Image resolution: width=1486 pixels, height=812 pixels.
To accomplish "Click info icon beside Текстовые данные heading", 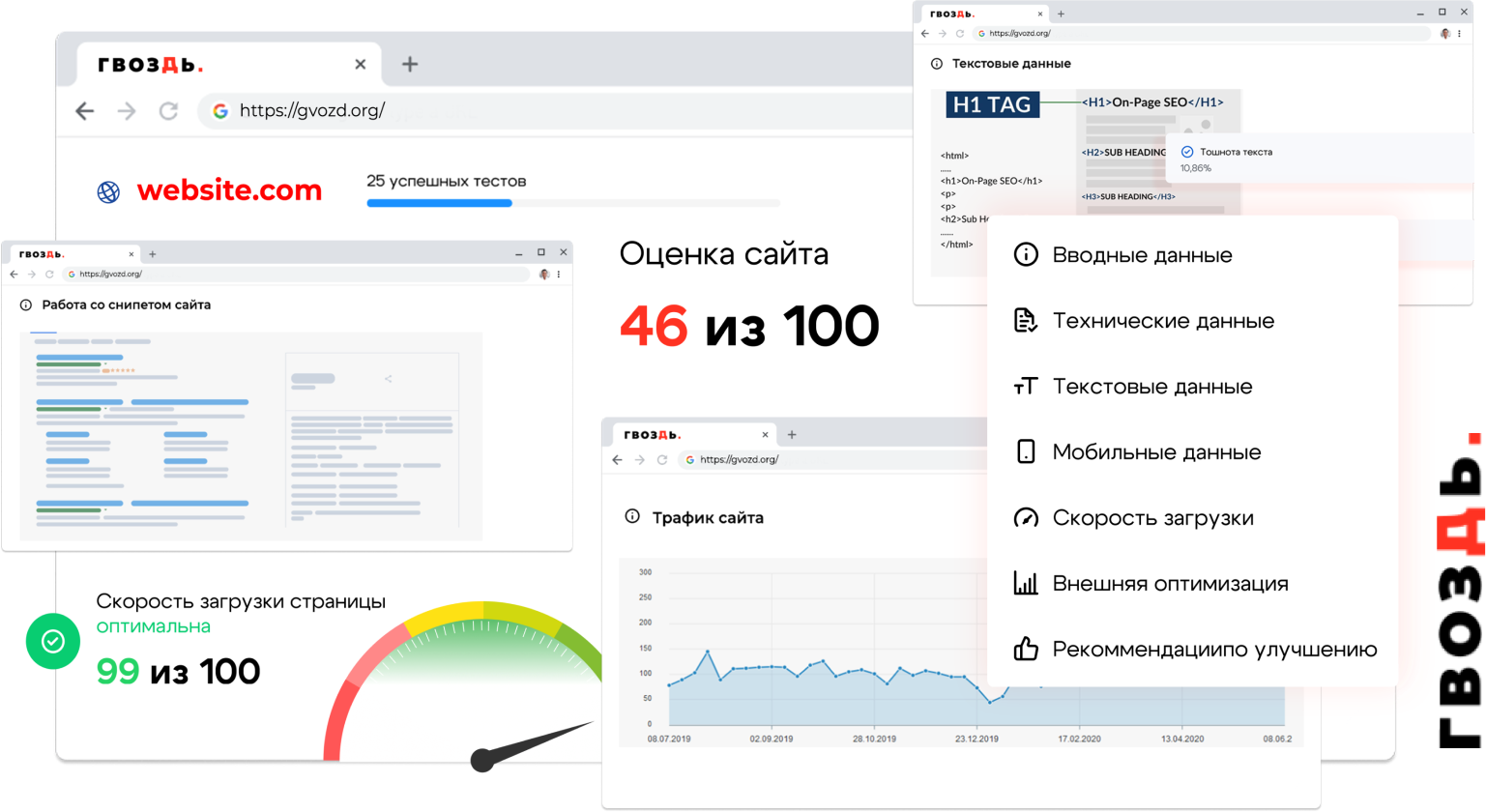I will [937, 64].
